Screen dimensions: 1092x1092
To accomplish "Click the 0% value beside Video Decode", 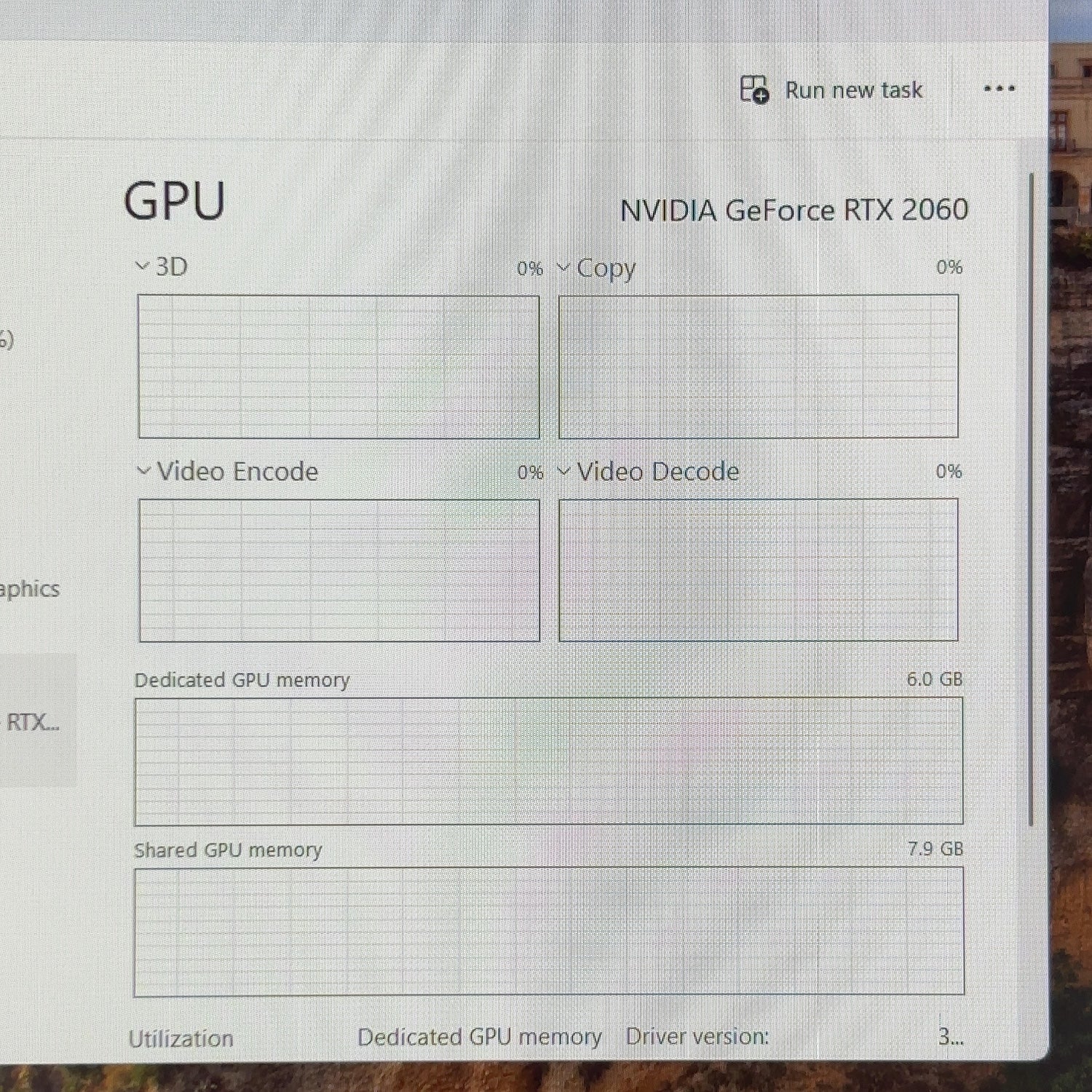I will tap(949, 472).
